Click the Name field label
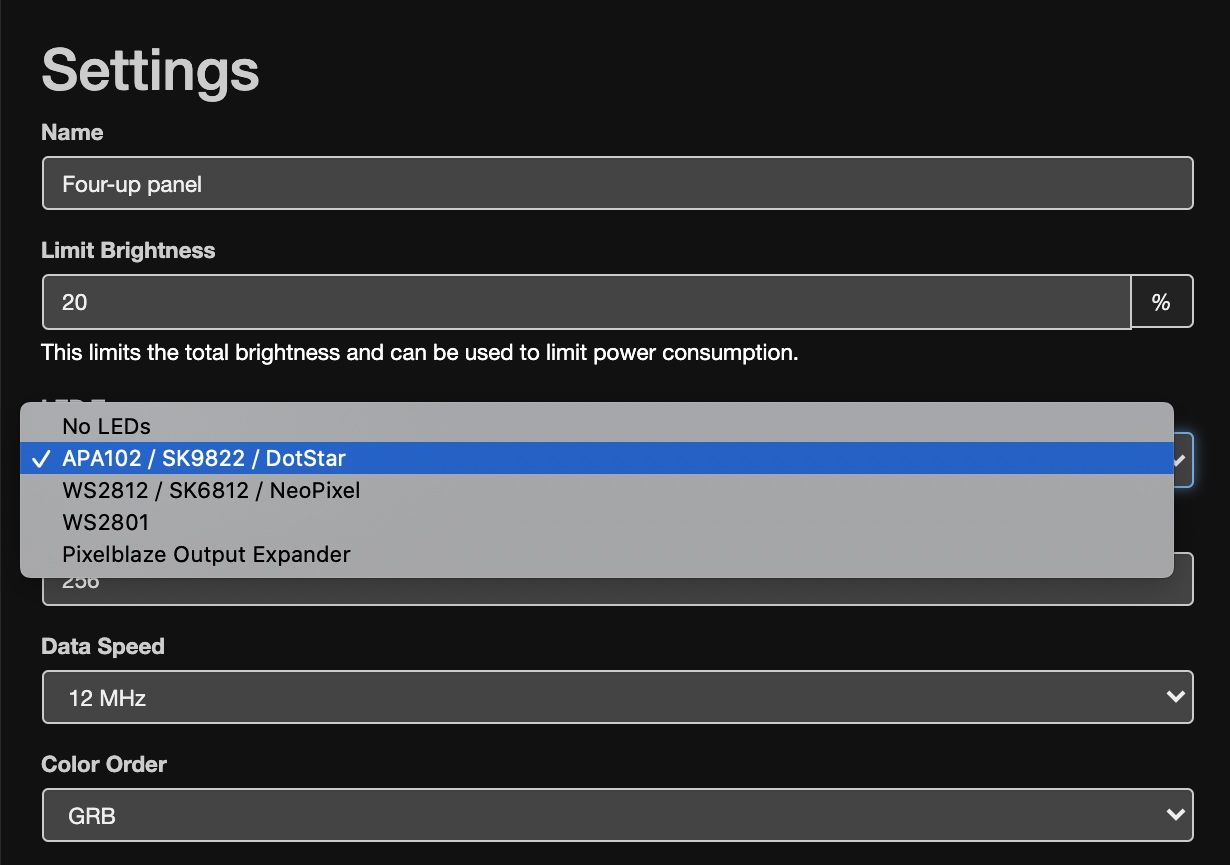Viewport: 1230px width, 865px height. (72, 132)
